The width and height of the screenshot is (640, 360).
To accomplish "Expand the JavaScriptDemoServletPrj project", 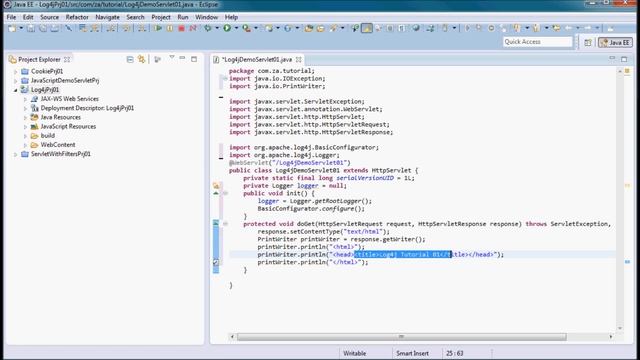I will (x=16, y=81).
